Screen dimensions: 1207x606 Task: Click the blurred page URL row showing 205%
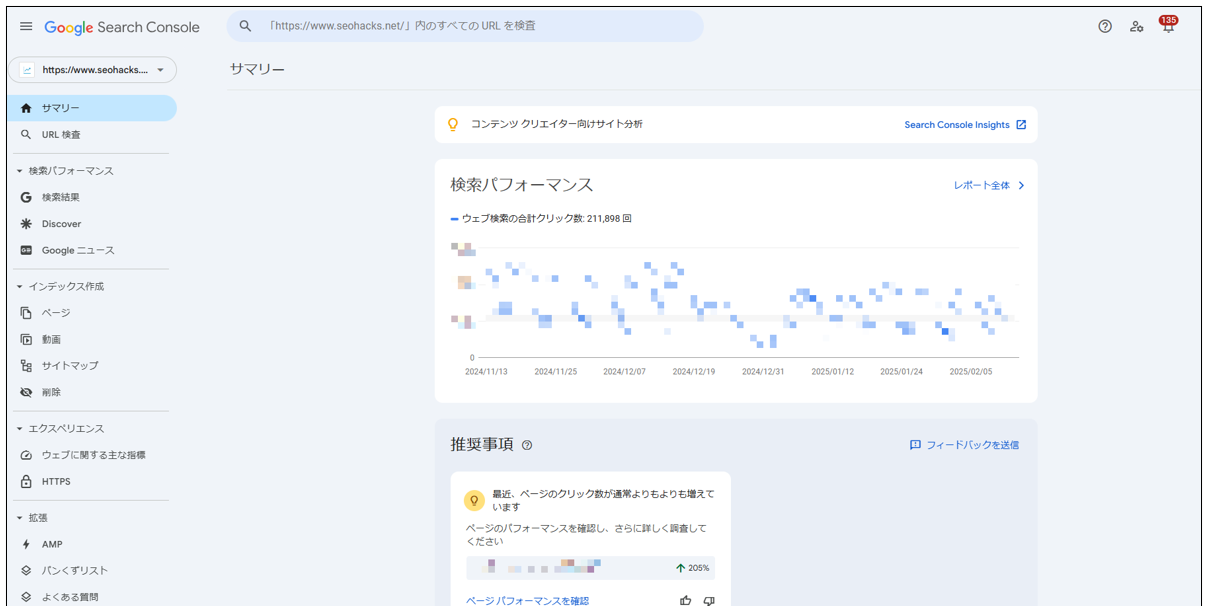pyautogui.click(x=590, y=568)
